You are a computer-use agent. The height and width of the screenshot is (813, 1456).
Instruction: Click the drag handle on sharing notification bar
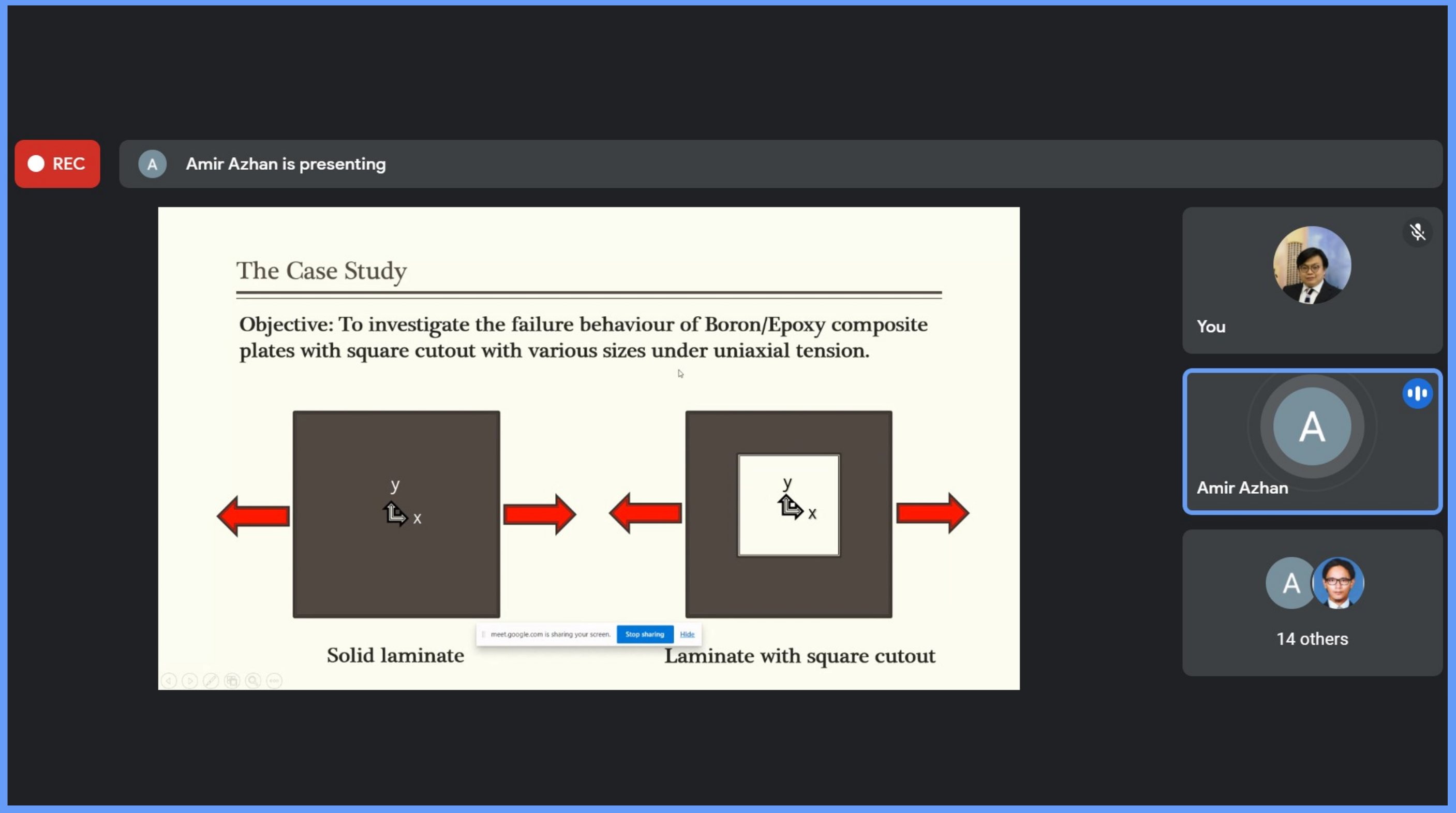[x=483, y=634]
